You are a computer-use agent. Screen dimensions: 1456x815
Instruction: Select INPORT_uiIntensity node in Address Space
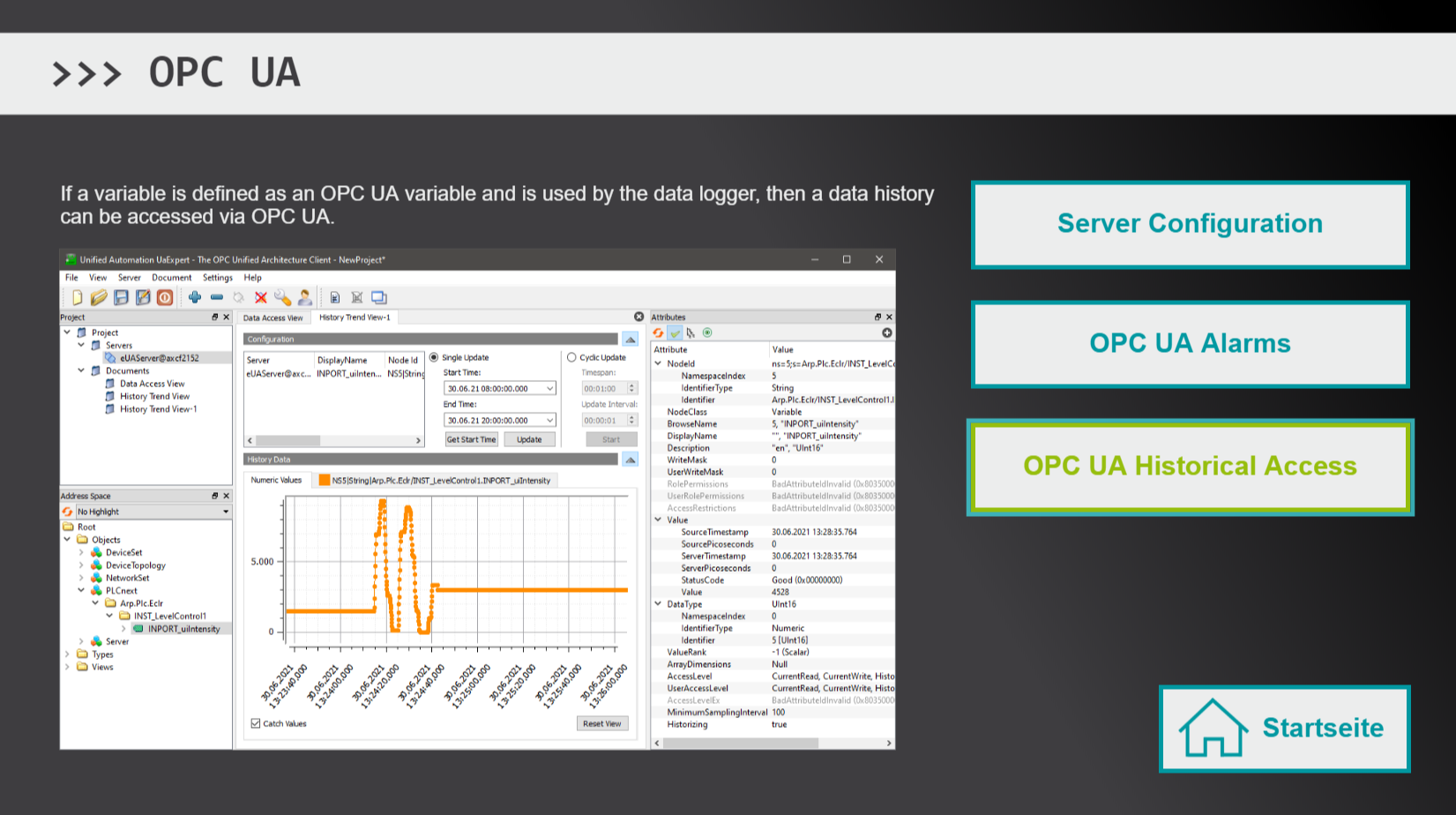point(183,629)
